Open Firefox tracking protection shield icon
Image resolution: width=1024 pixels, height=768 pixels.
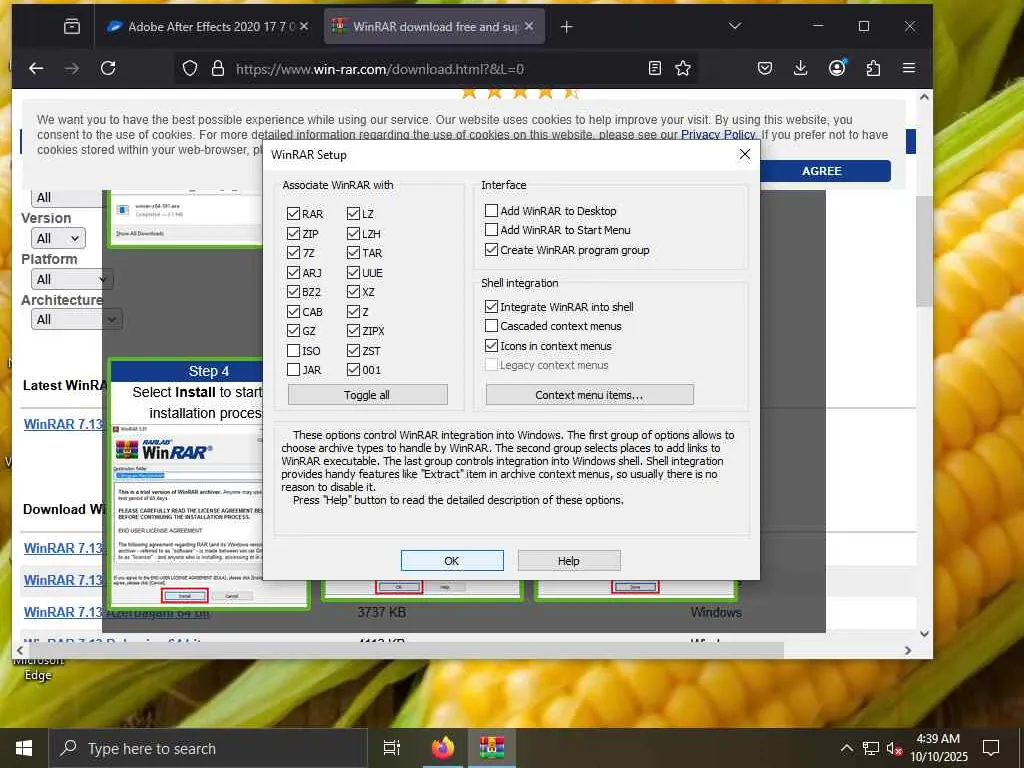(189, 68)
